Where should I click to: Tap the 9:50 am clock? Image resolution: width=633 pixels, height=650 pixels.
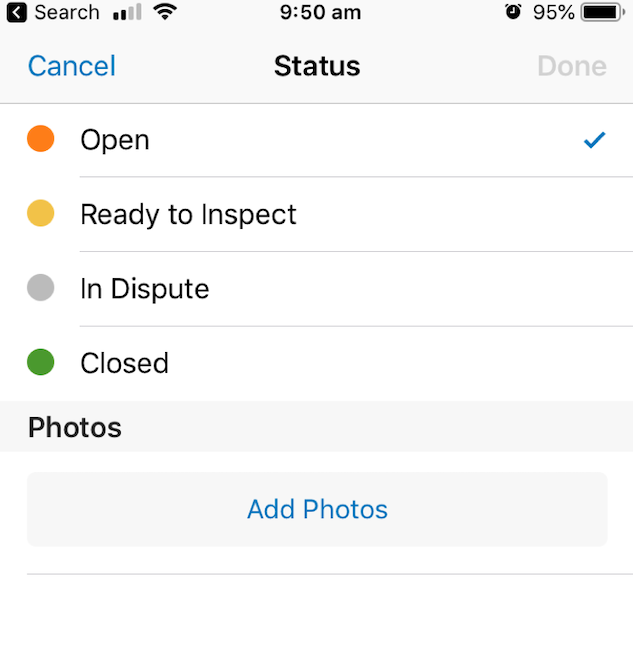click(320, 12)
